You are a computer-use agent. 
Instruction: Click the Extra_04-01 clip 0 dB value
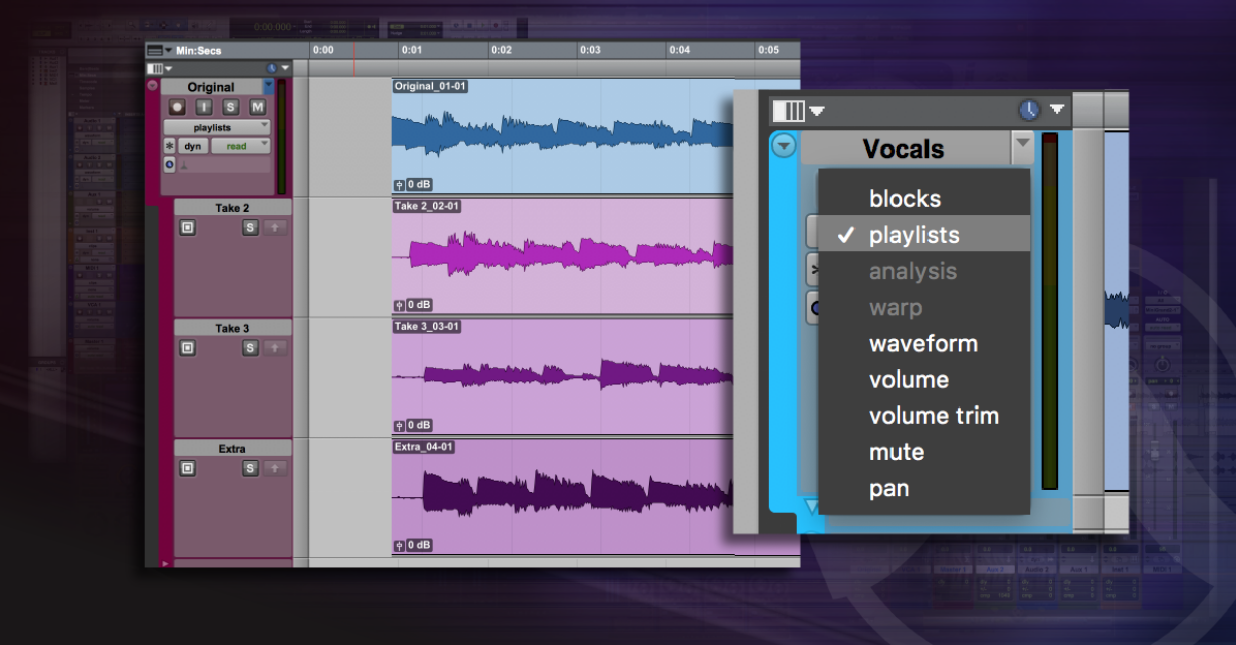420,546
